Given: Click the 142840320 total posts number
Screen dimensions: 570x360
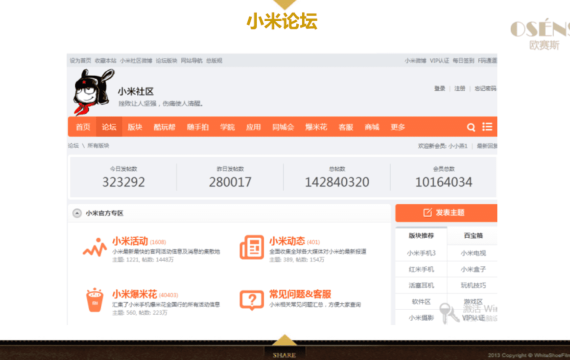Looking at the screenshot, I should click(337, 182).
